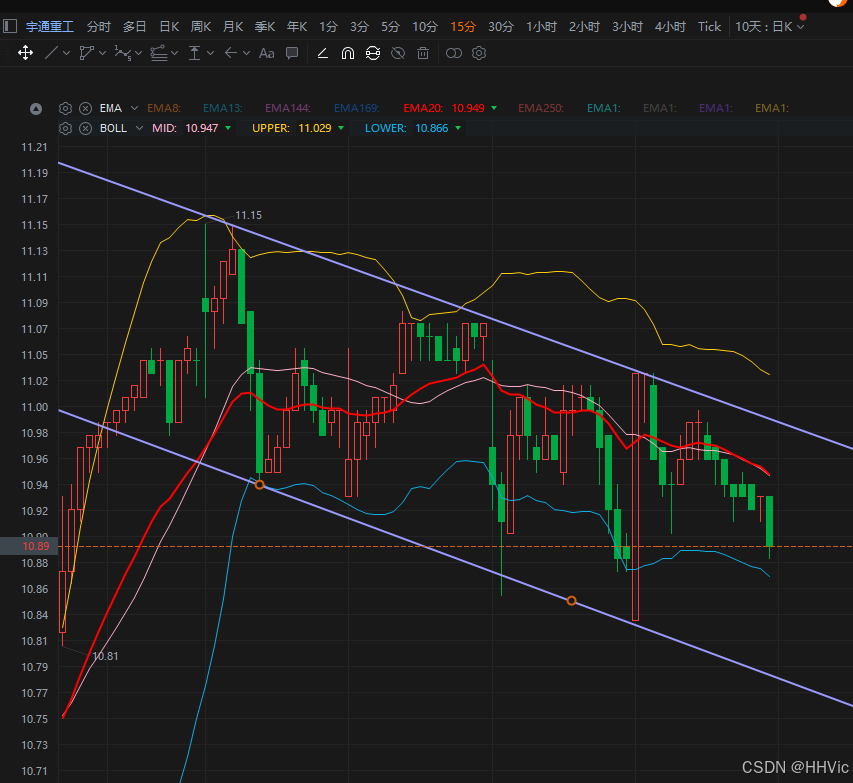The width and height of the screenshot is (853, 783).
Task: Select the Fibonacci lines tool
Action: (x=159, y=53)
